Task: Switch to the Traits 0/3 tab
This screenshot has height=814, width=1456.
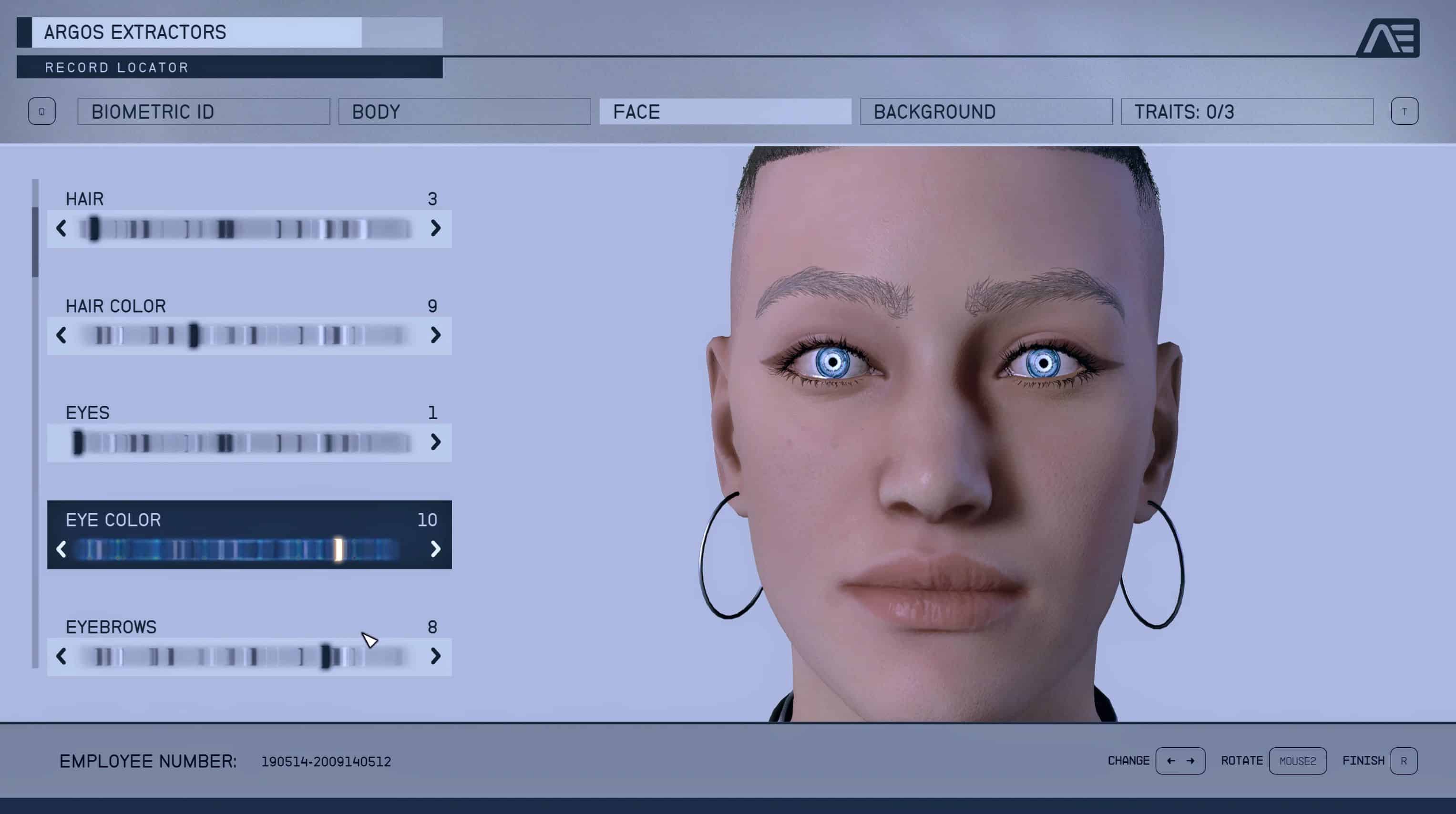Action: click(x=1247, y=112)
